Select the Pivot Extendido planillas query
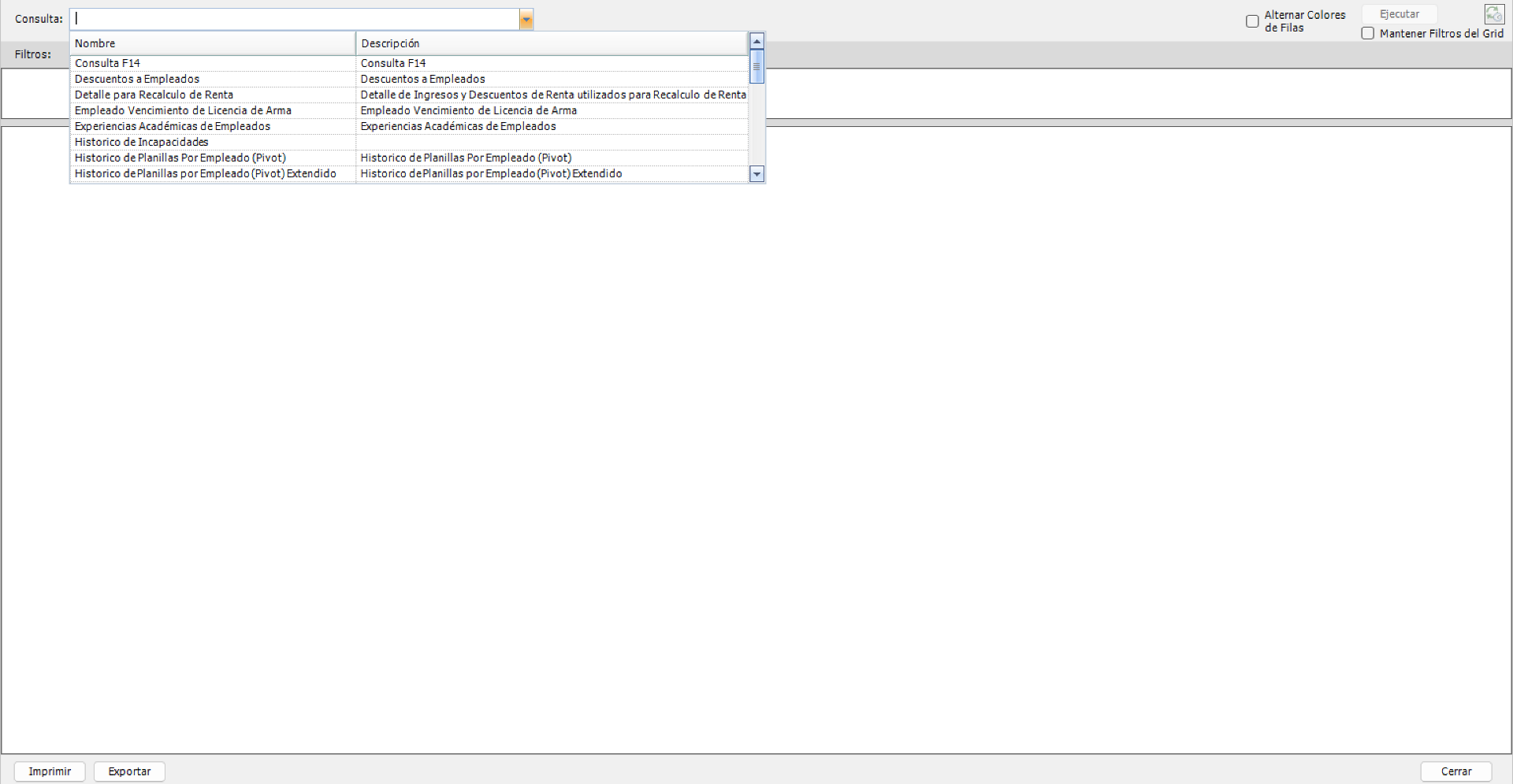Image resolution: width=1513 pixels, height=784 pixels. (x=206, y=173)
